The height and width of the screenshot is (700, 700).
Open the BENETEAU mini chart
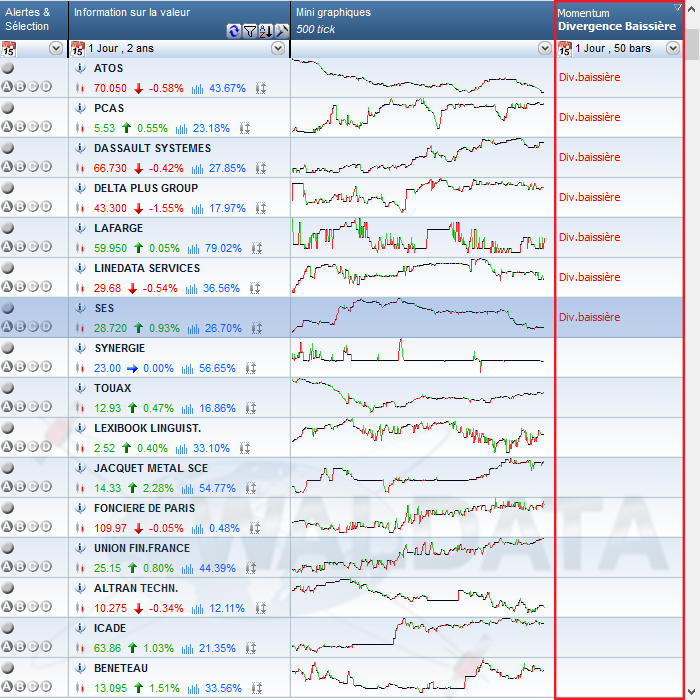[418, 677]
